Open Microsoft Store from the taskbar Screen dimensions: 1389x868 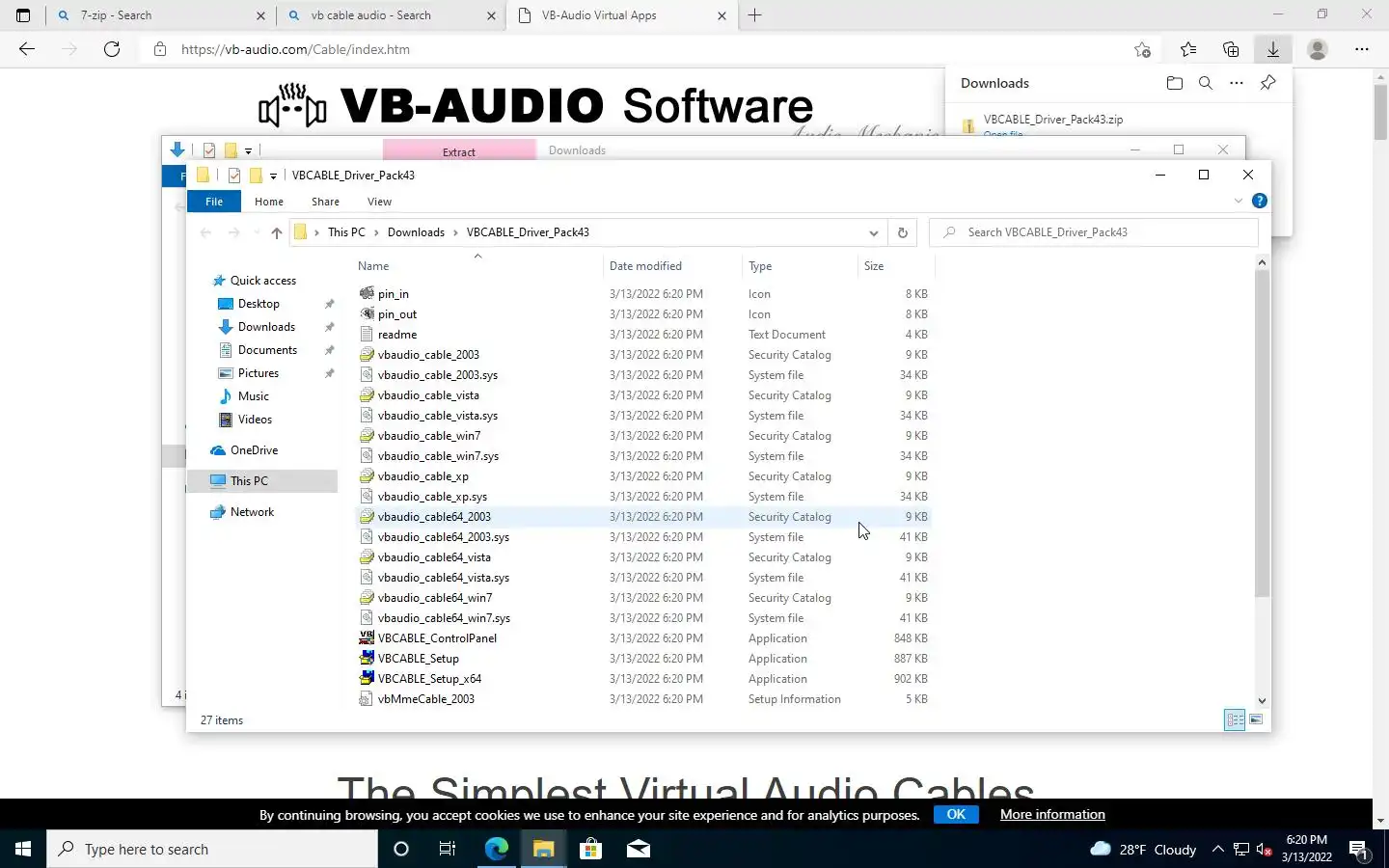pyautogui.click(x=590, y=849)
